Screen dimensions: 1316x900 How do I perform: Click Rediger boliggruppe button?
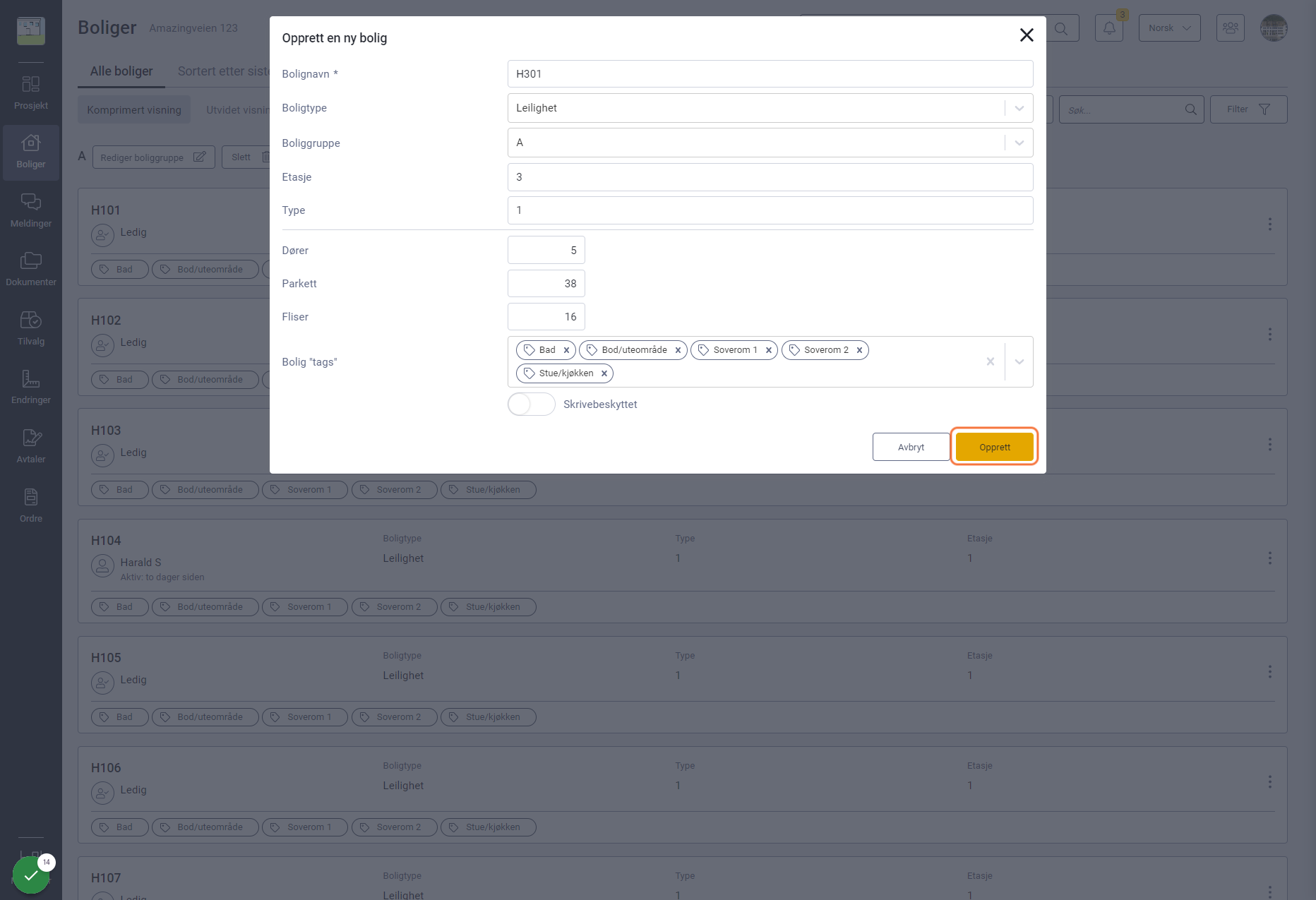153,157
